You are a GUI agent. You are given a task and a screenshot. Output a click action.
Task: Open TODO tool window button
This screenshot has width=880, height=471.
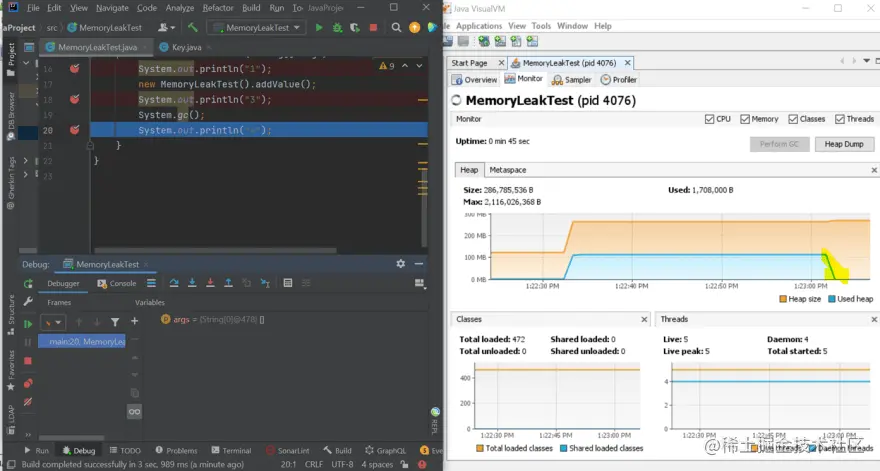[125, 450]
